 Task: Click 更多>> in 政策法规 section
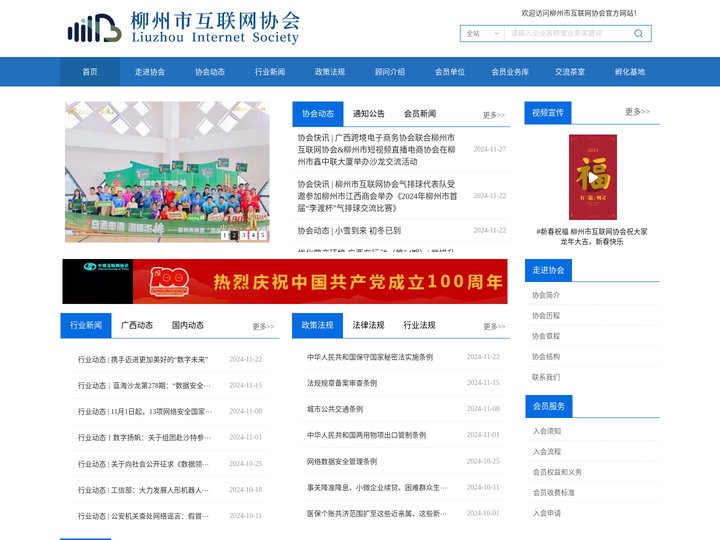[x=494, y=326]
